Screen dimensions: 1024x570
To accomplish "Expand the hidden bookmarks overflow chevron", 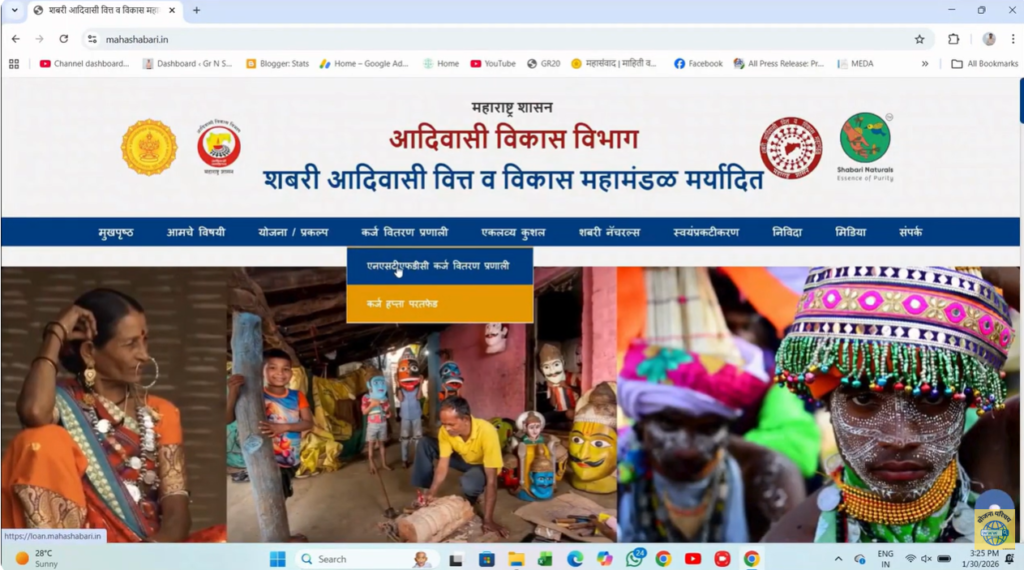I will [x=925, y=63].
